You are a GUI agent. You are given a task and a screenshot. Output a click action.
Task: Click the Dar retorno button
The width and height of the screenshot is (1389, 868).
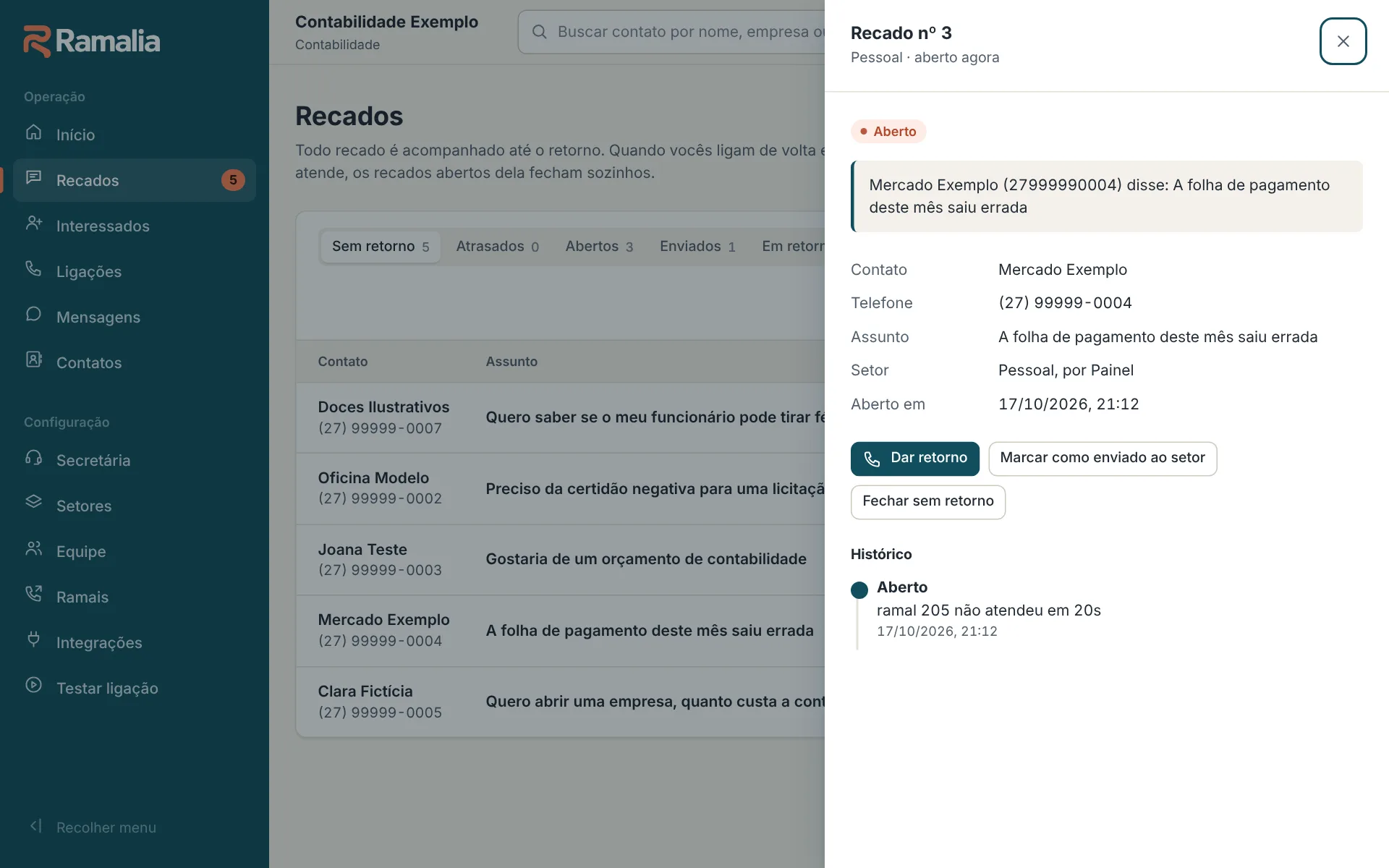coord(914,459)
